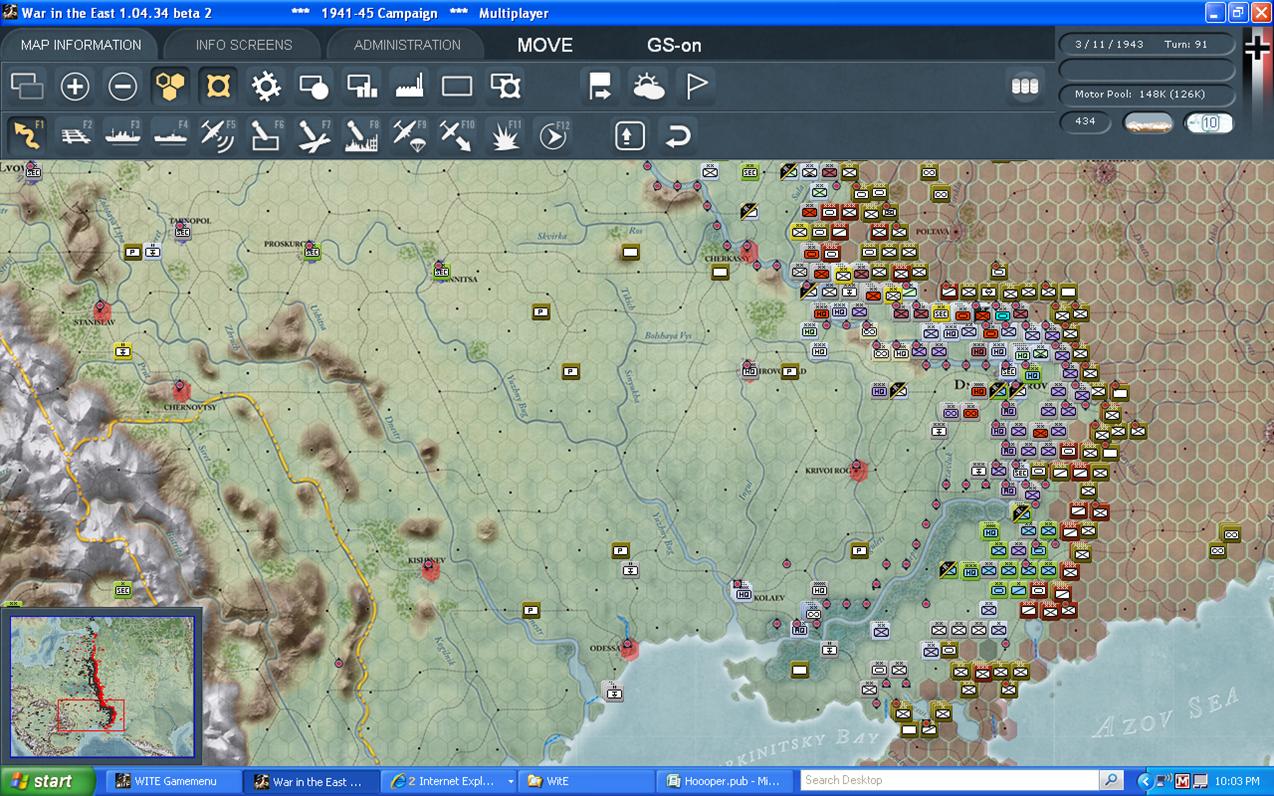The width and height of the screenshot is (1274, 796).
Task: Toggle the yellow fortification overlay button
Action: (218, 87)
